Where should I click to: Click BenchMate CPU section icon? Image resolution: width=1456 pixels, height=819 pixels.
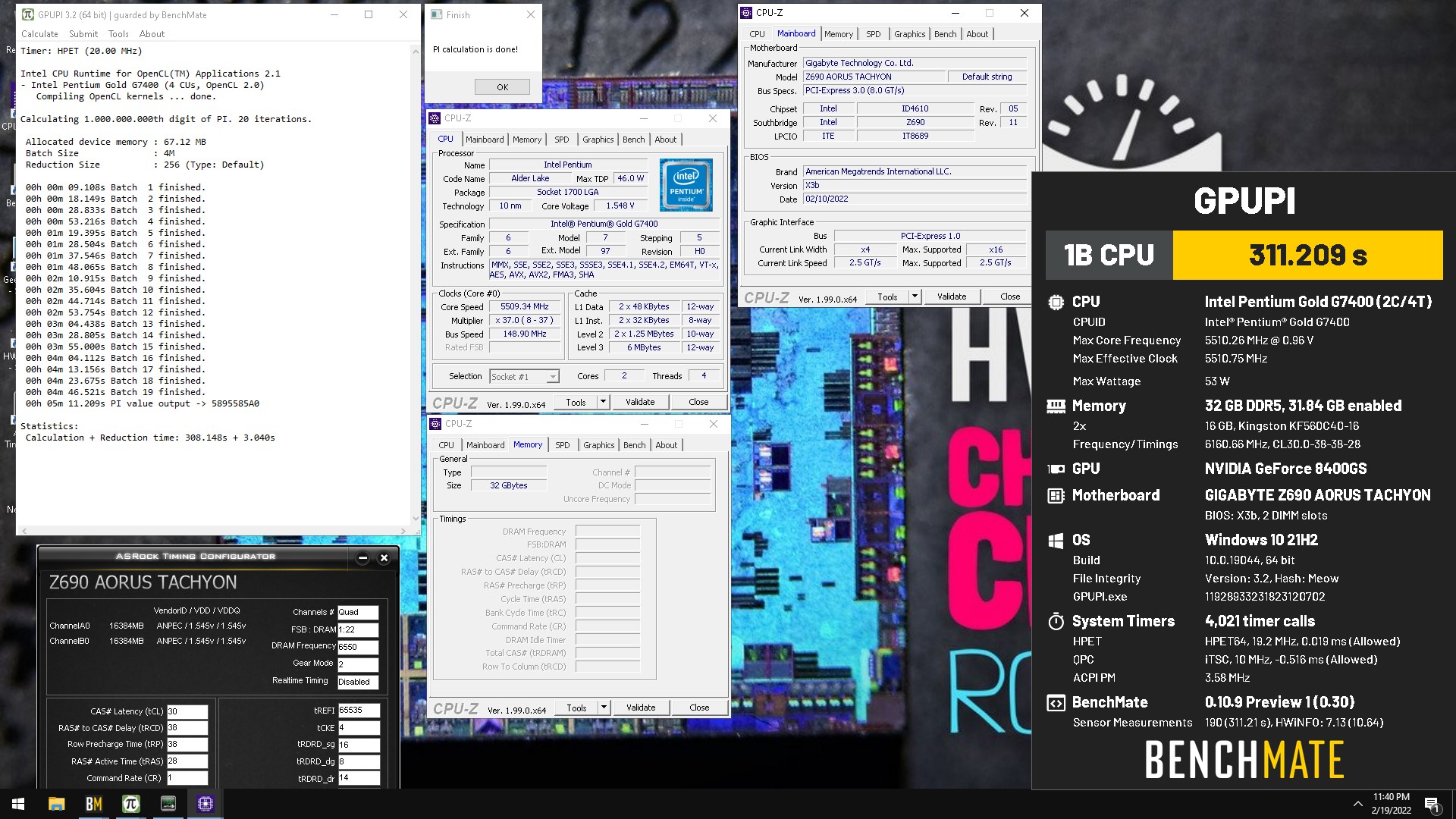1056,303
